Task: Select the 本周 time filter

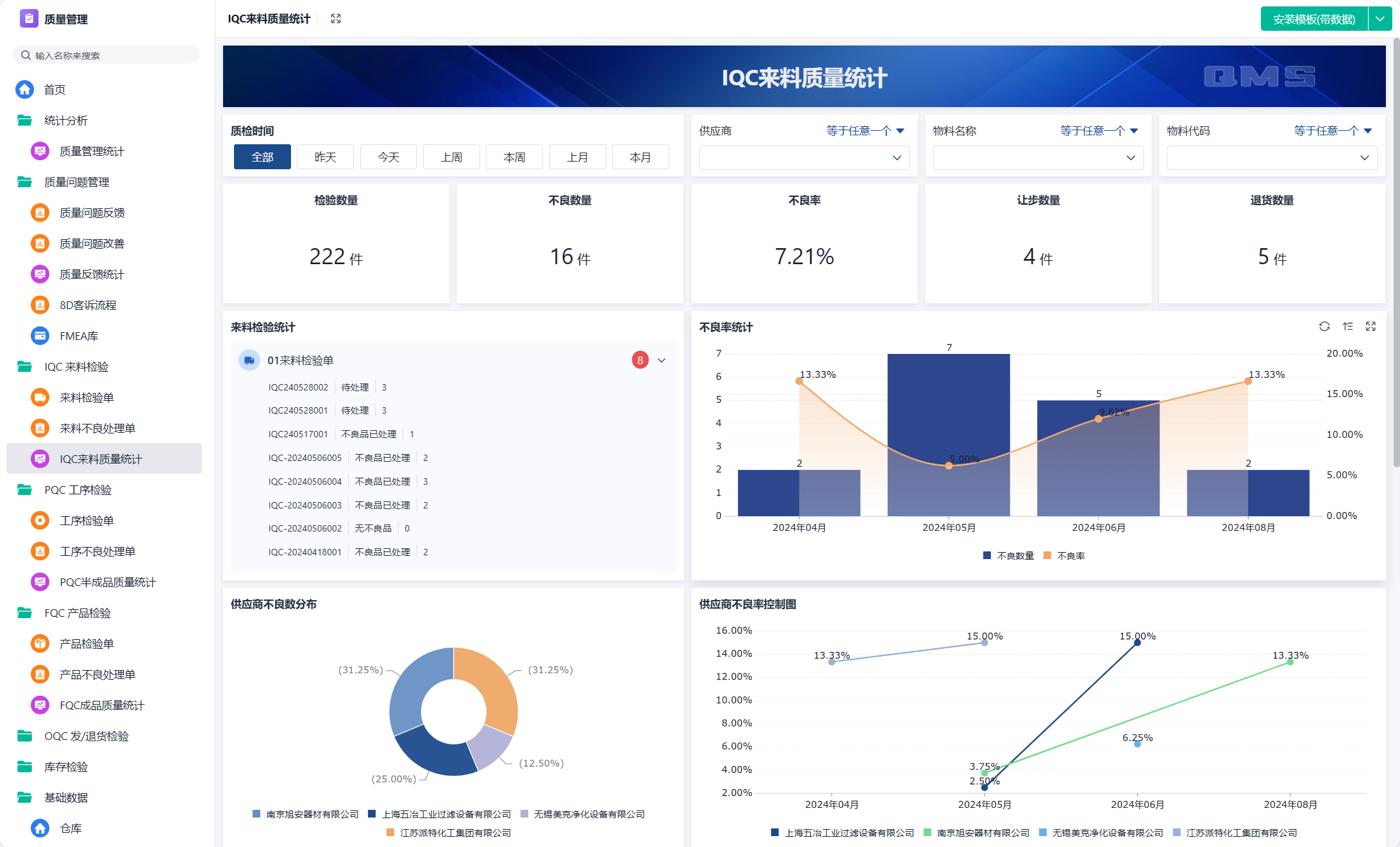Action: (514, 157)
